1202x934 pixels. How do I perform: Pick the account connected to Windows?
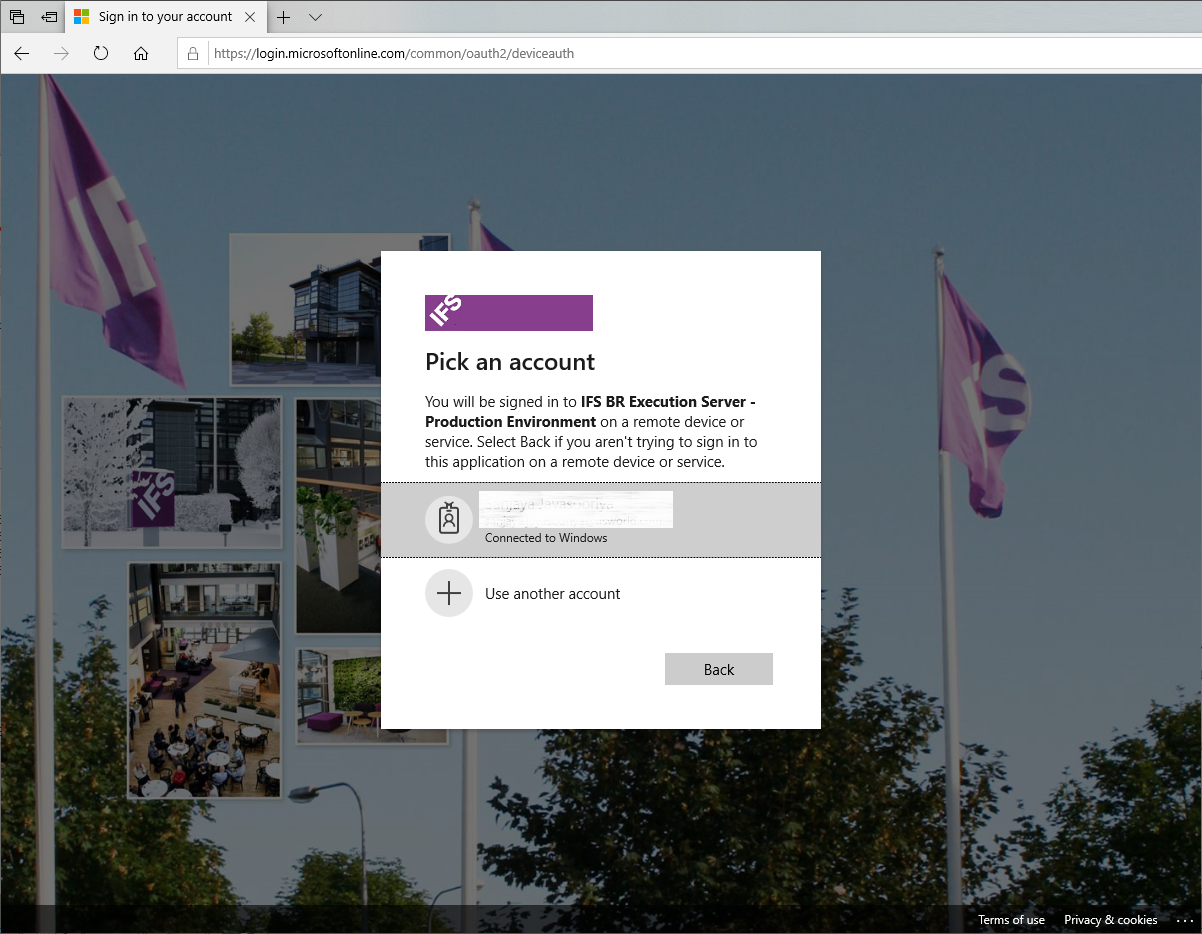(x=600, y=520)
